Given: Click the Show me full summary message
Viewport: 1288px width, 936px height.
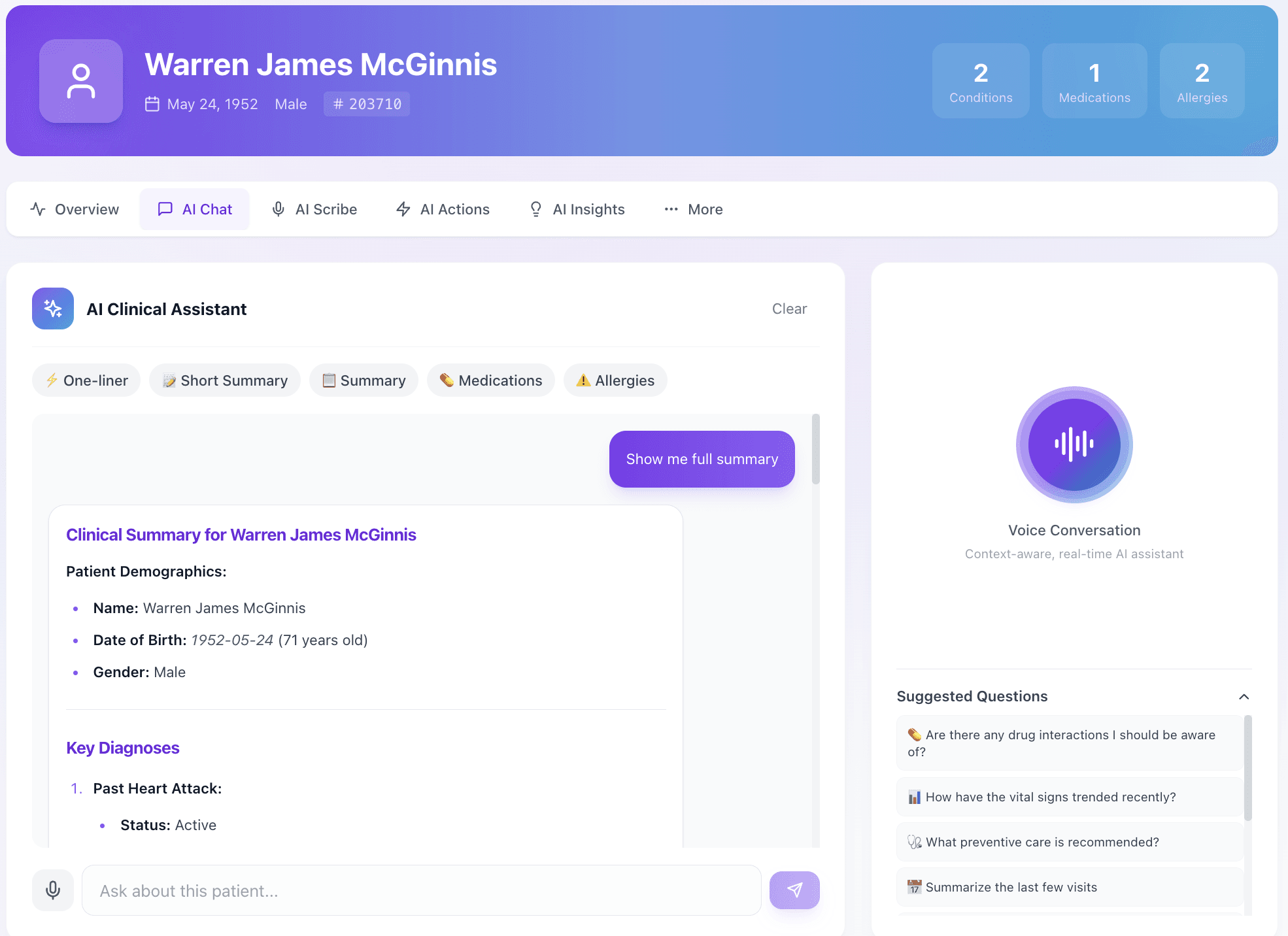Looking at the screenshot, I should [702, 459].
